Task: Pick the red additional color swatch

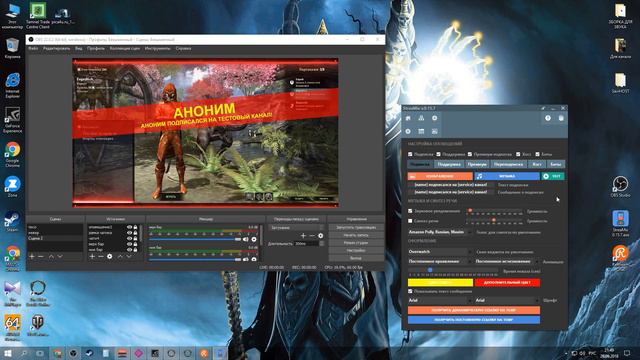Action: coord(507,282)
